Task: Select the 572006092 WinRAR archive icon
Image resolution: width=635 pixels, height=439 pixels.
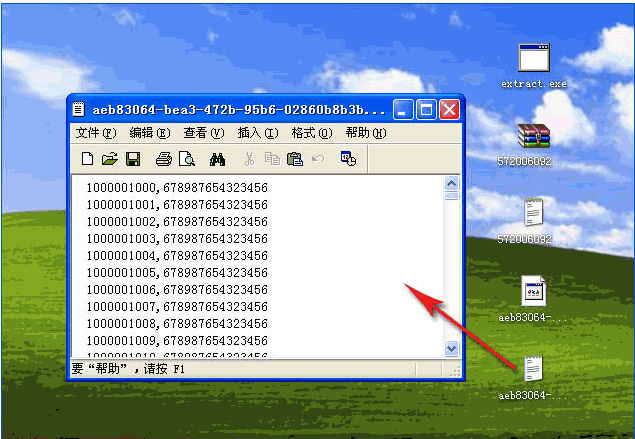Action: pos(533,137)
